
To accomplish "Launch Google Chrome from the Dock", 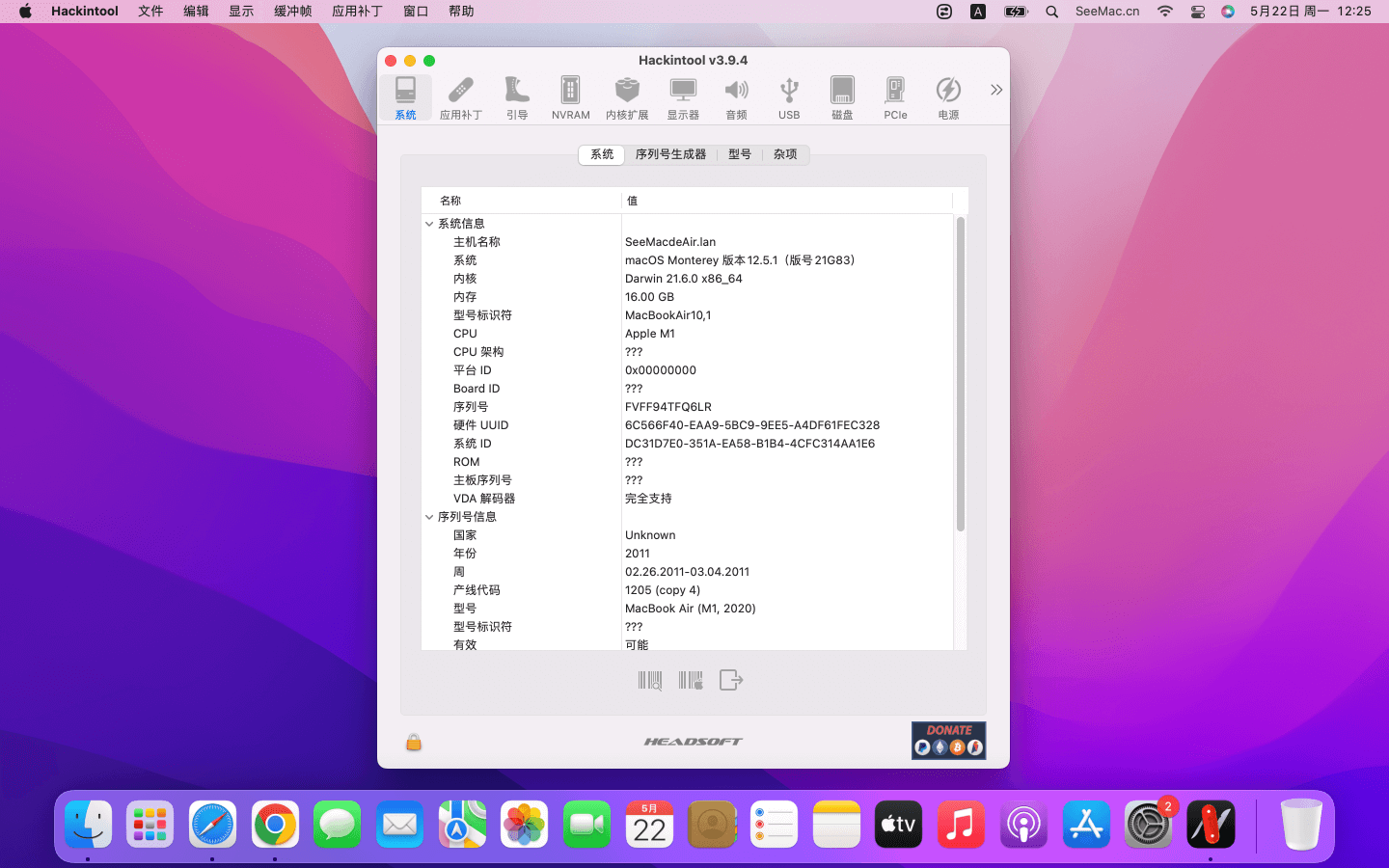I will (275, 825).
